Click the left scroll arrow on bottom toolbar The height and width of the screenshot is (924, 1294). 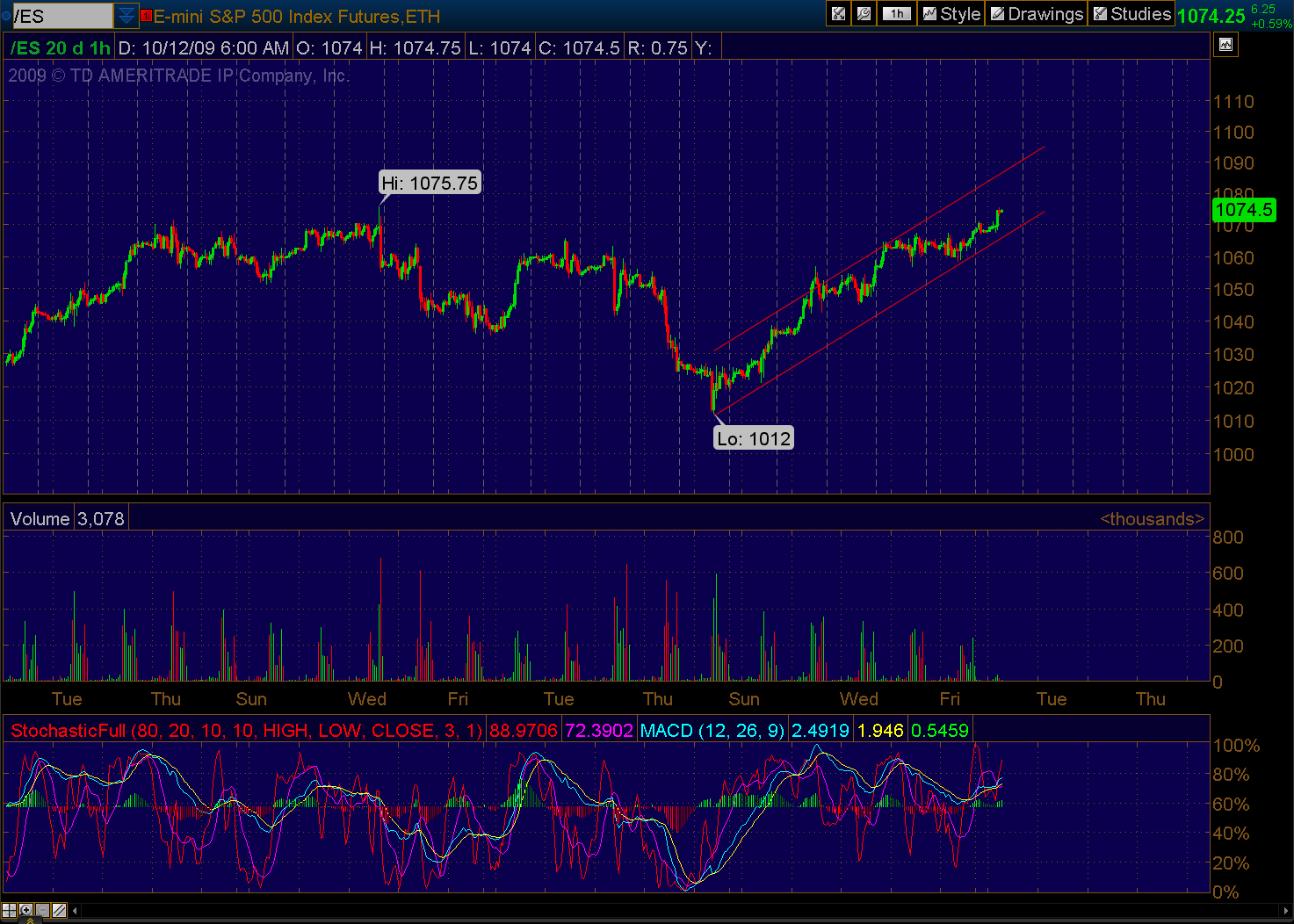point(75,911)
